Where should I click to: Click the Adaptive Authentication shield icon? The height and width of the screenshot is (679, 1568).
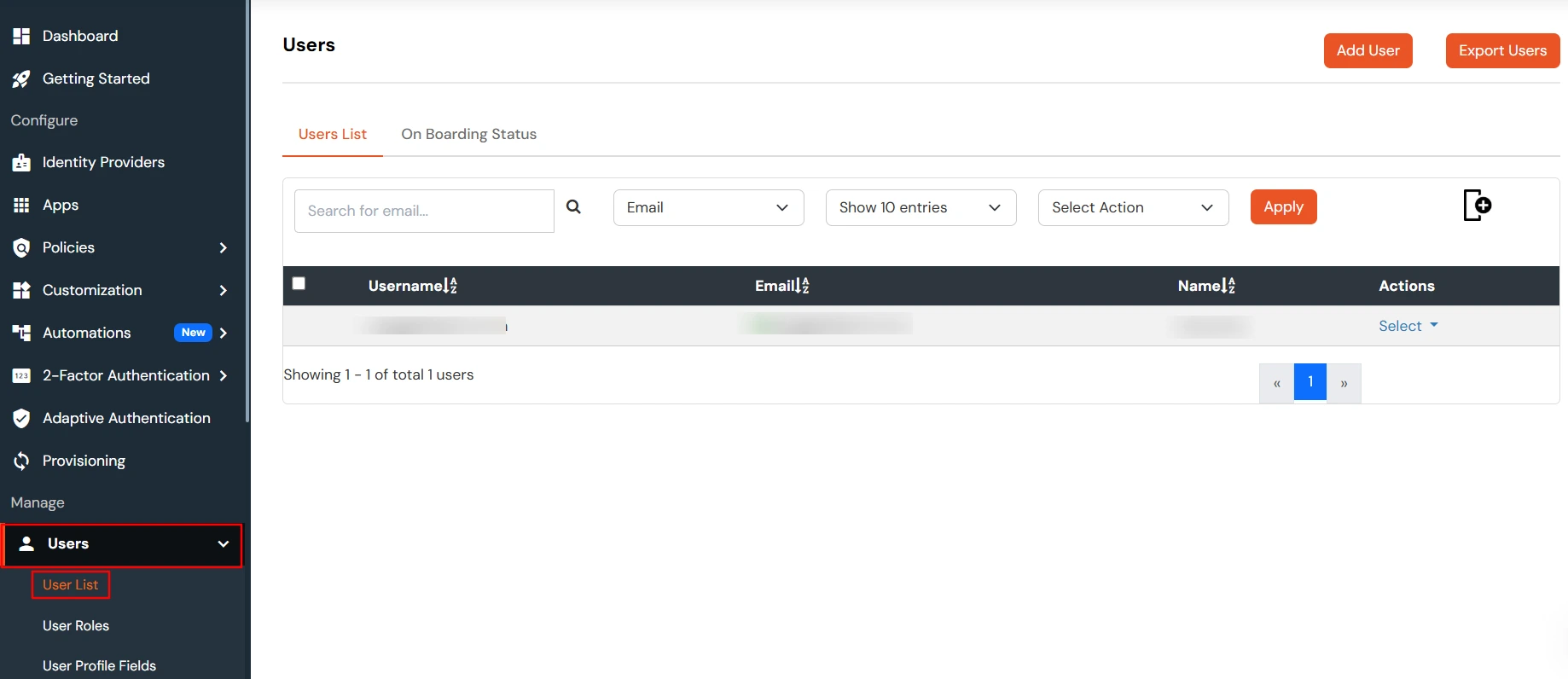click(x=21, y=418)
